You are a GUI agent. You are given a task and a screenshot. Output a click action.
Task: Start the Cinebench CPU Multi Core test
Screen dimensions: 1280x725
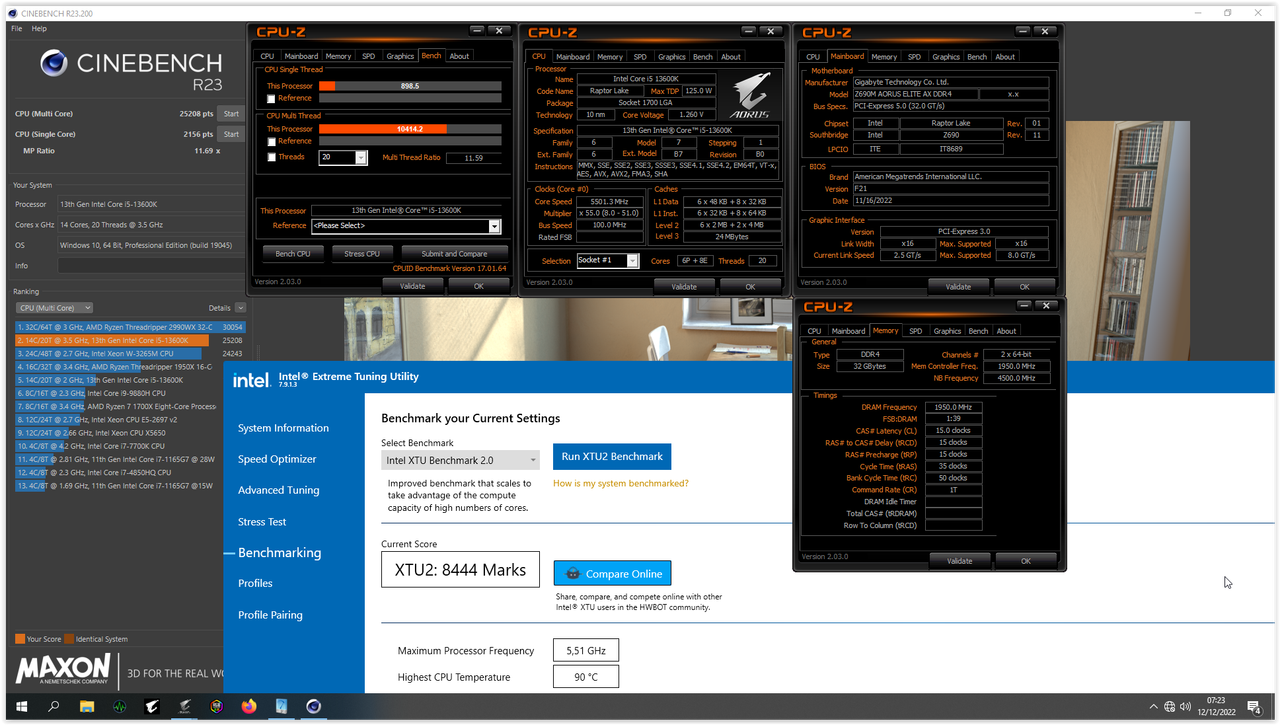point(231,114)
